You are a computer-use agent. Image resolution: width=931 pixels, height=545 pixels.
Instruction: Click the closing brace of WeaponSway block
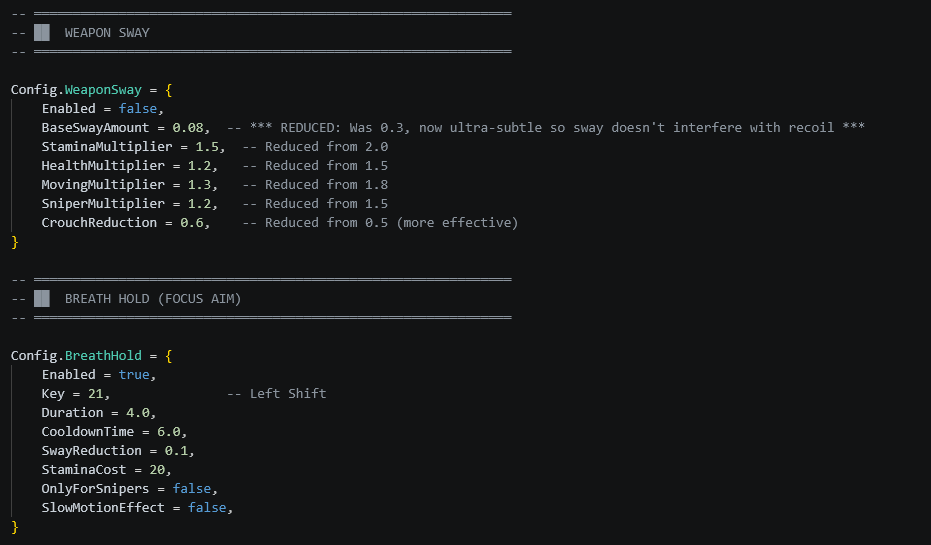[x=15, y=242]
